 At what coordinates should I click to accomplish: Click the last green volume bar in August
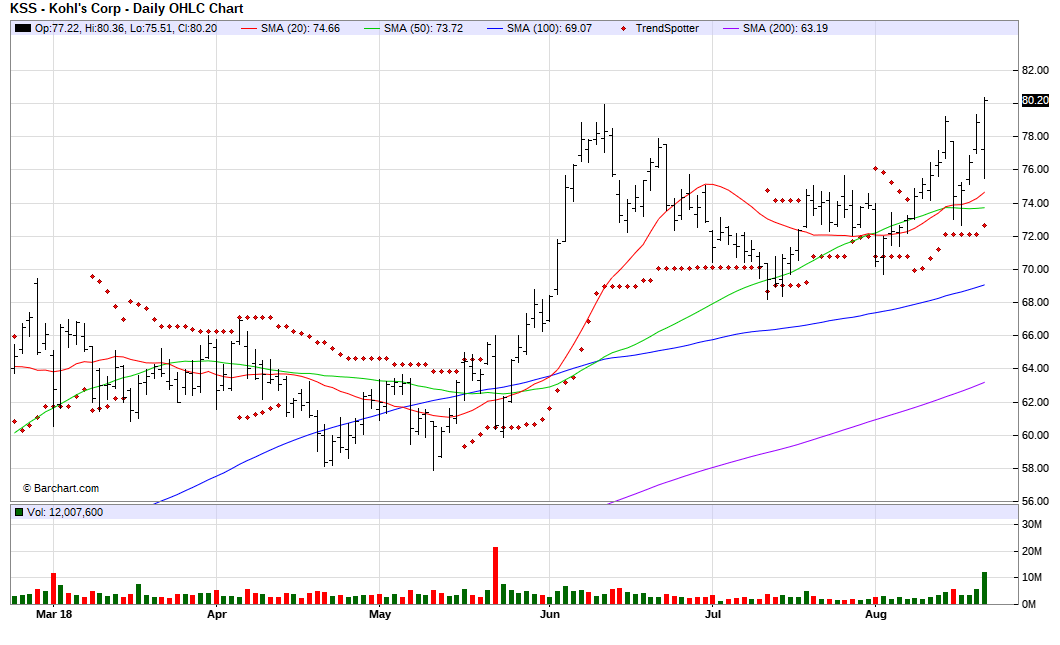pyautogui.click(x=984, y=588)
